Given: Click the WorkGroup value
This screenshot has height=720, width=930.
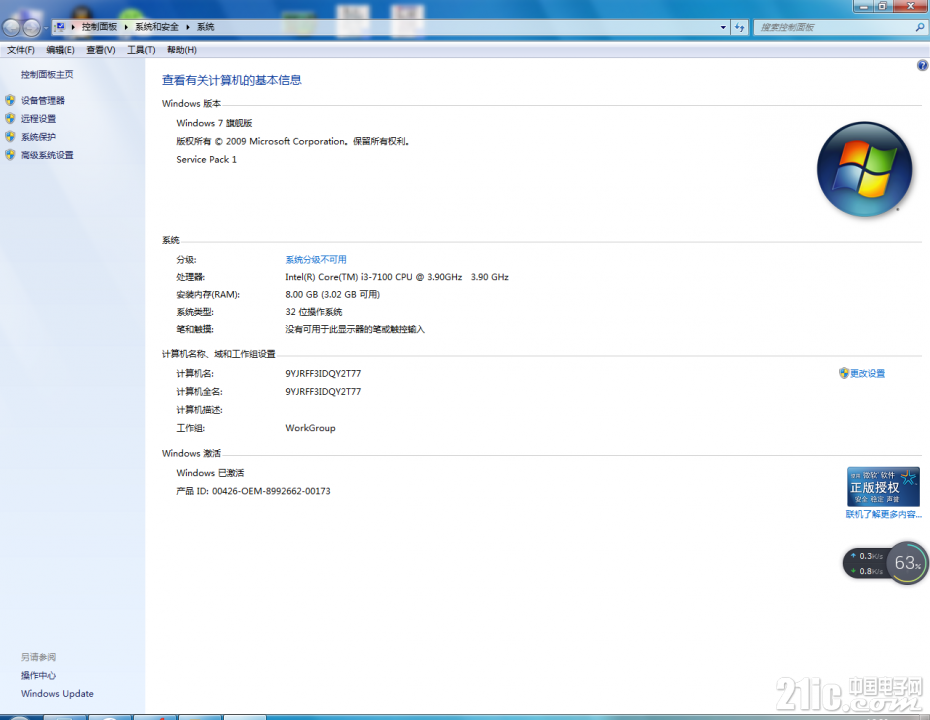Looking at the screenshot, I should click(310, 428).
